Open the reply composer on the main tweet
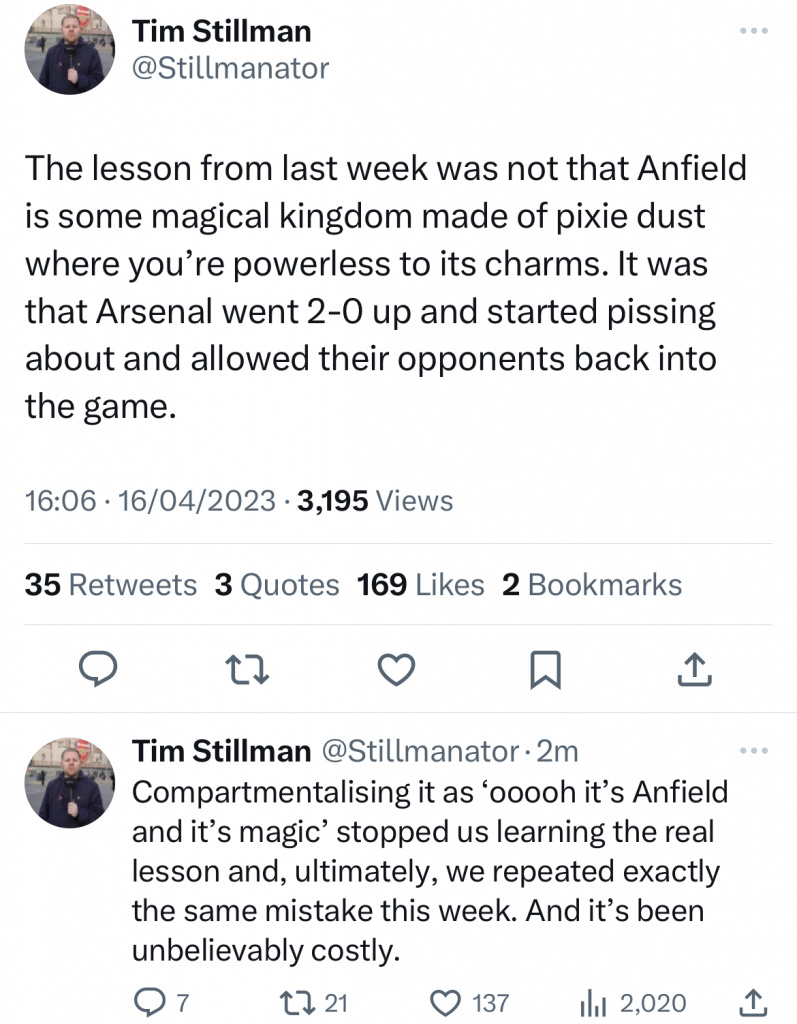This screenshot has width=797, height=1024. click(98, 669)
